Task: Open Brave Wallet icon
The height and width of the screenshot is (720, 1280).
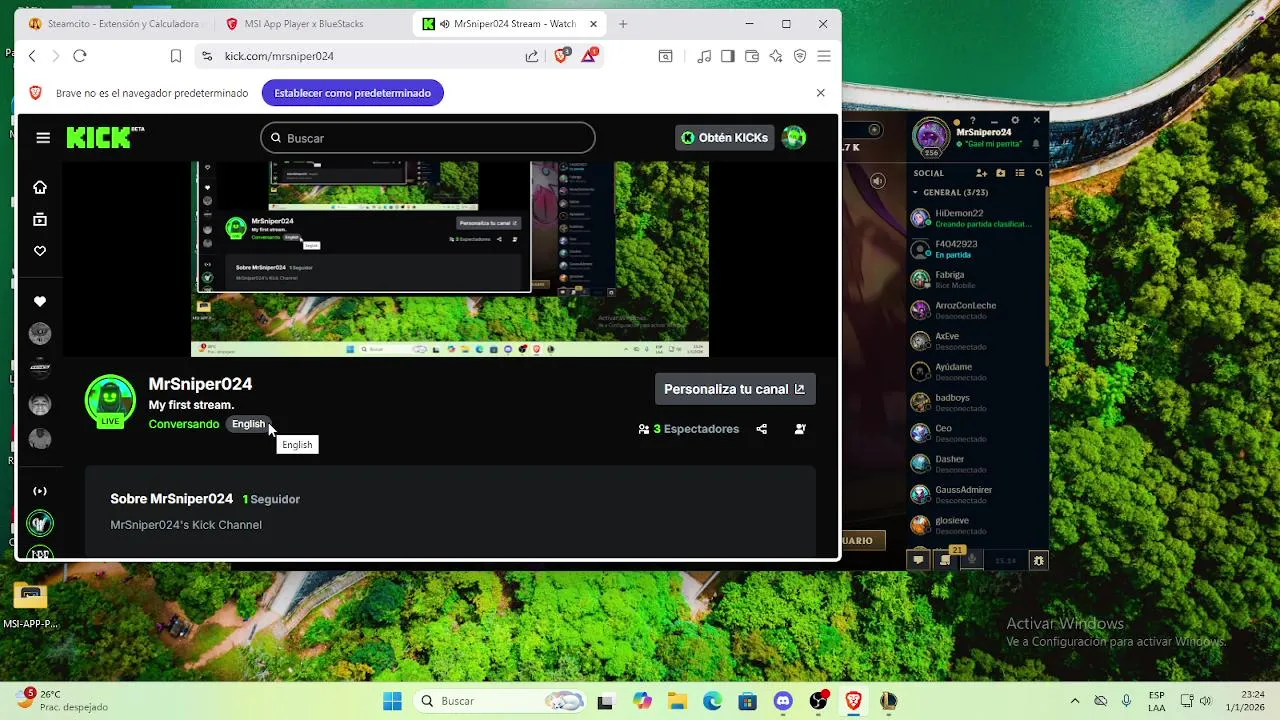Action: 752,56
